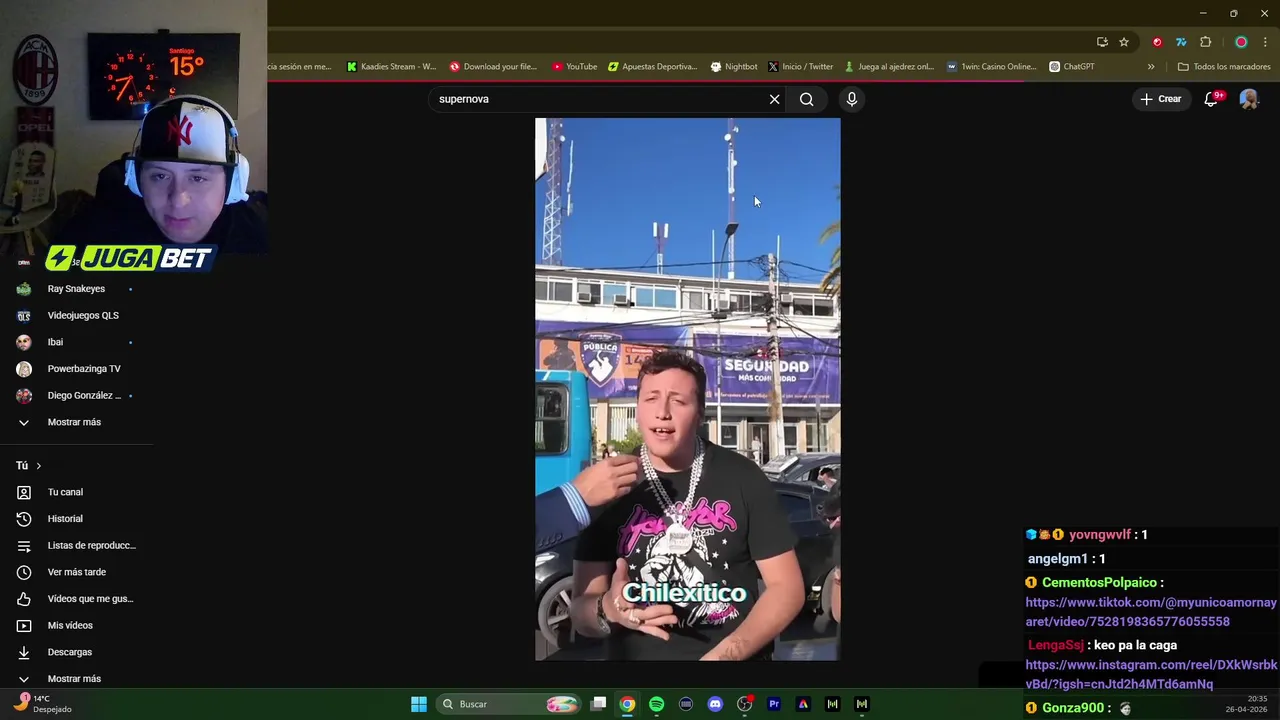Expand hidden bookmarks with double chevron
Screen dimensions: 1280x720
1151,67
